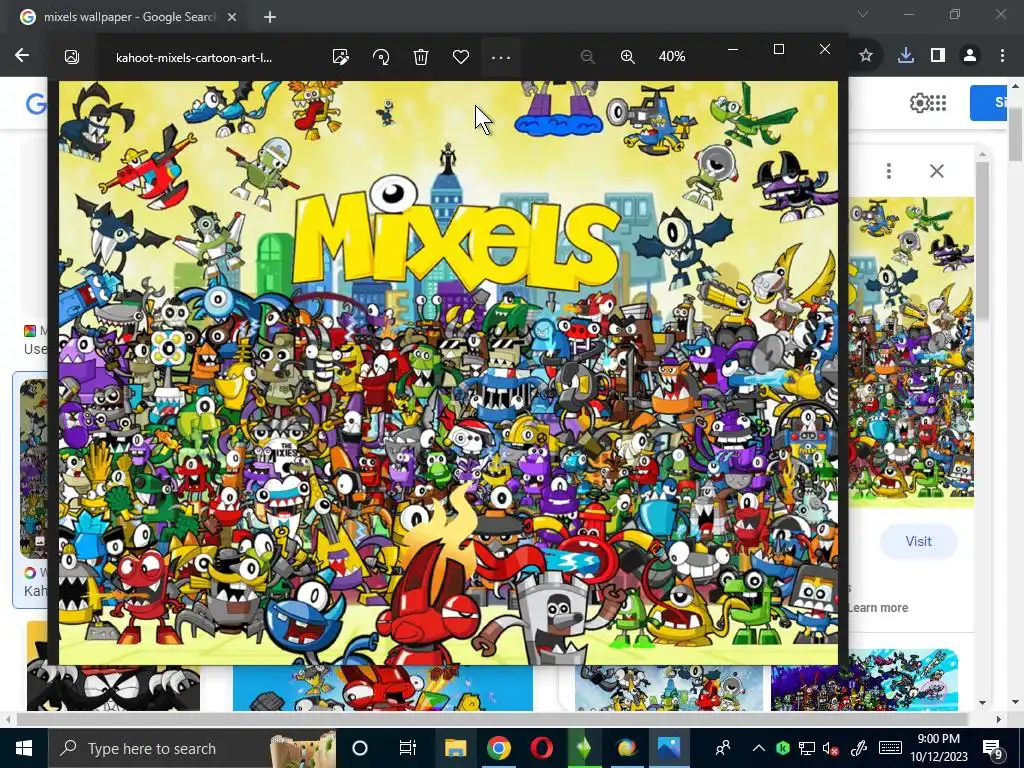
Task: Switch to Photos app on the taskbar
Action: [669, 748]
